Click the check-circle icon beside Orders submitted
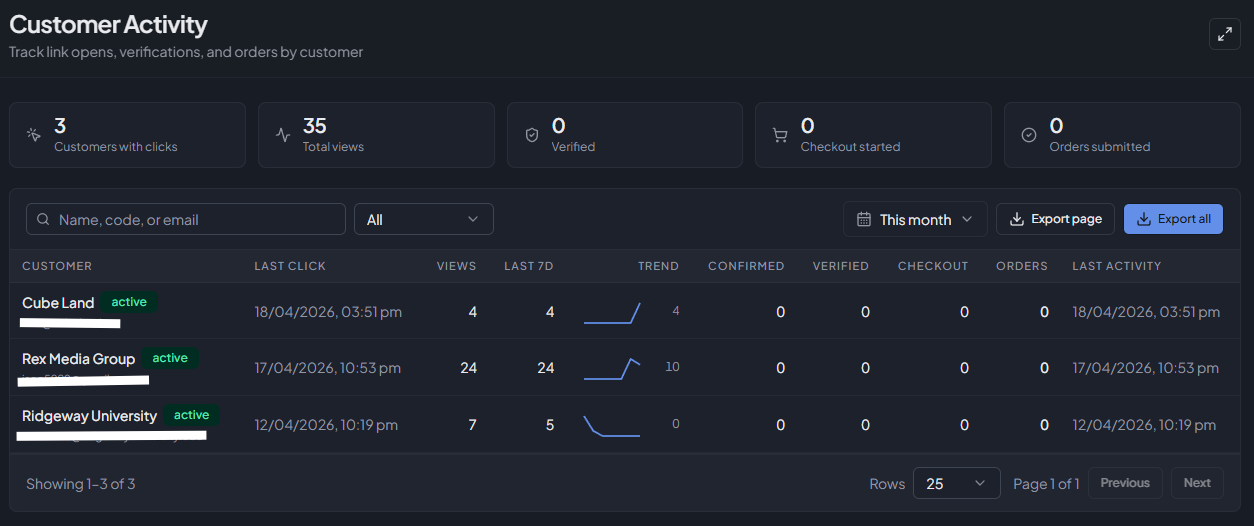 click(x=1029, y=135)
